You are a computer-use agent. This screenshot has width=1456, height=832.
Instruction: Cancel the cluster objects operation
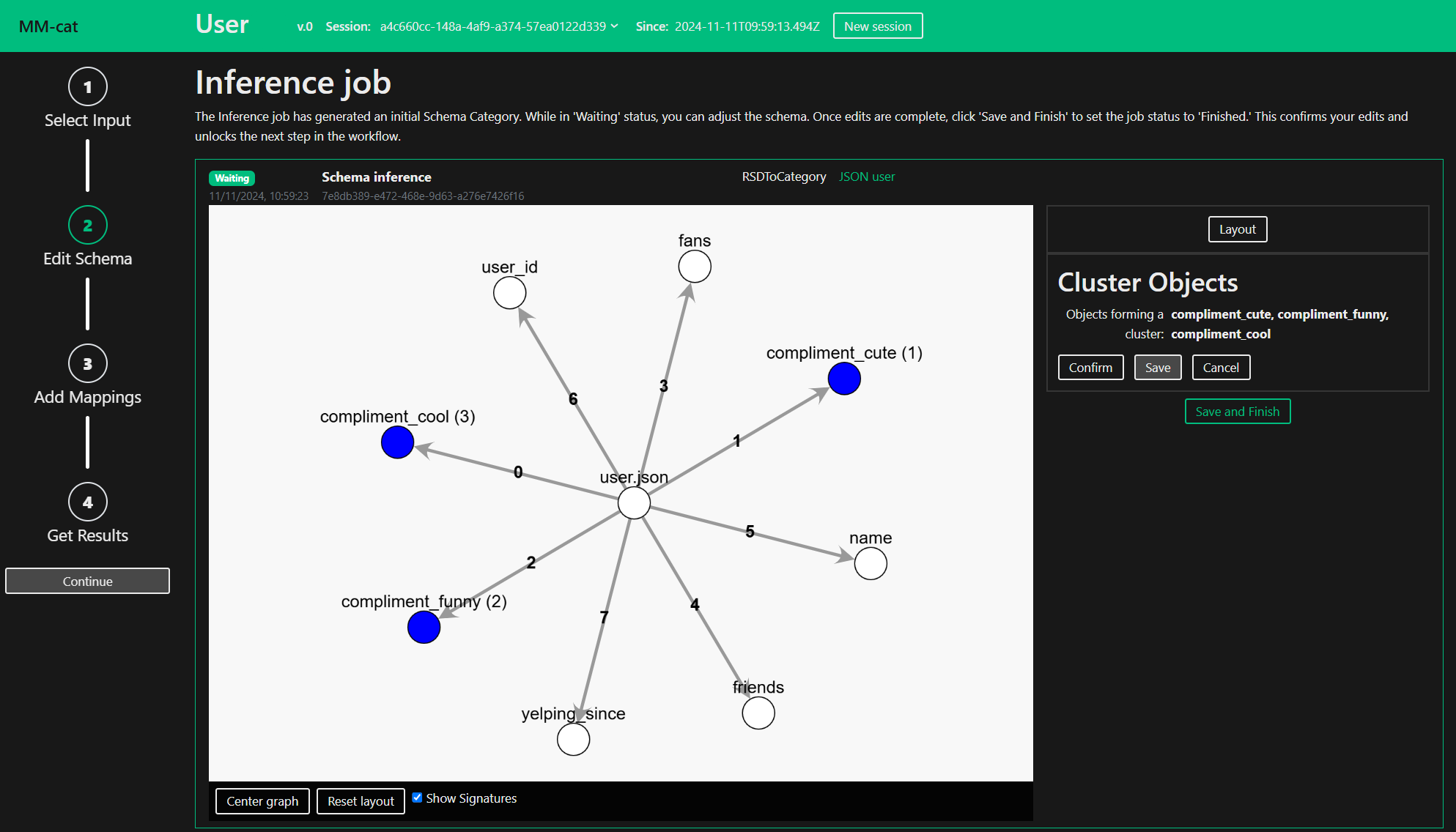1221,368
